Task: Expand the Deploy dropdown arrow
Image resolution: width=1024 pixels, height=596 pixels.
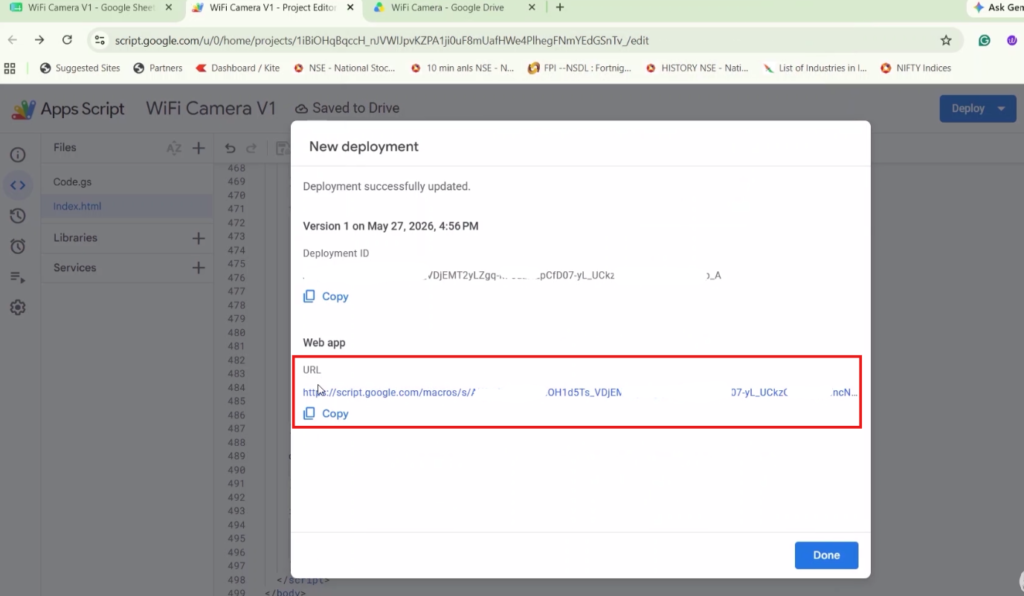Action: coord(1002,108)
